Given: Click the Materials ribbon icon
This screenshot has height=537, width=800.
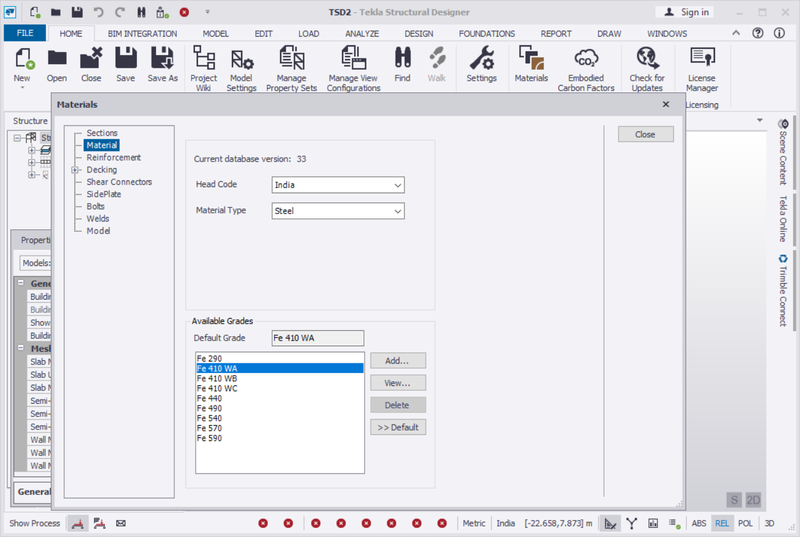Looking at the screenshot, I should click(531, 58).
